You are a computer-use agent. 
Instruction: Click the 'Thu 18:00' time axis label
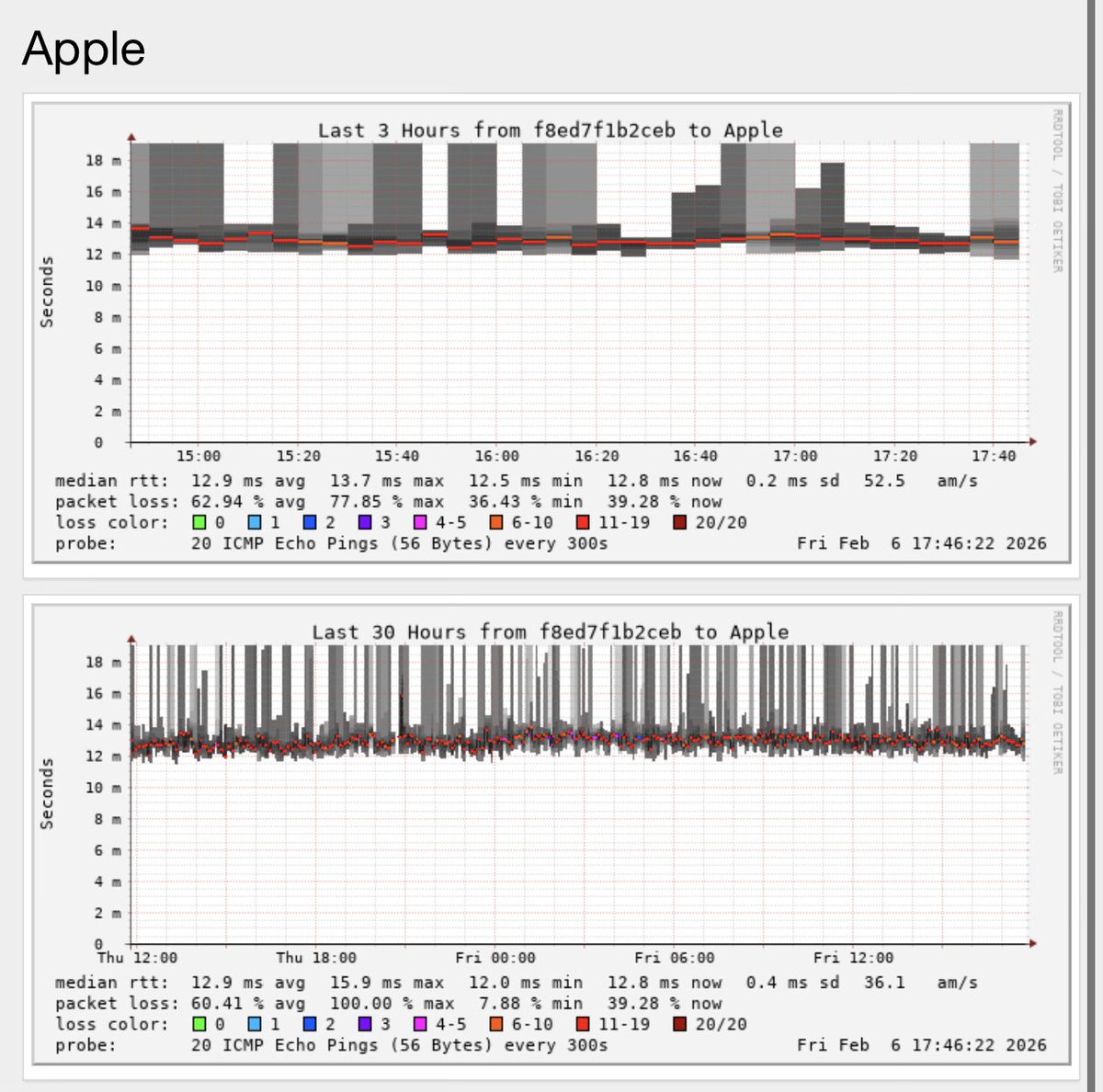316,958
